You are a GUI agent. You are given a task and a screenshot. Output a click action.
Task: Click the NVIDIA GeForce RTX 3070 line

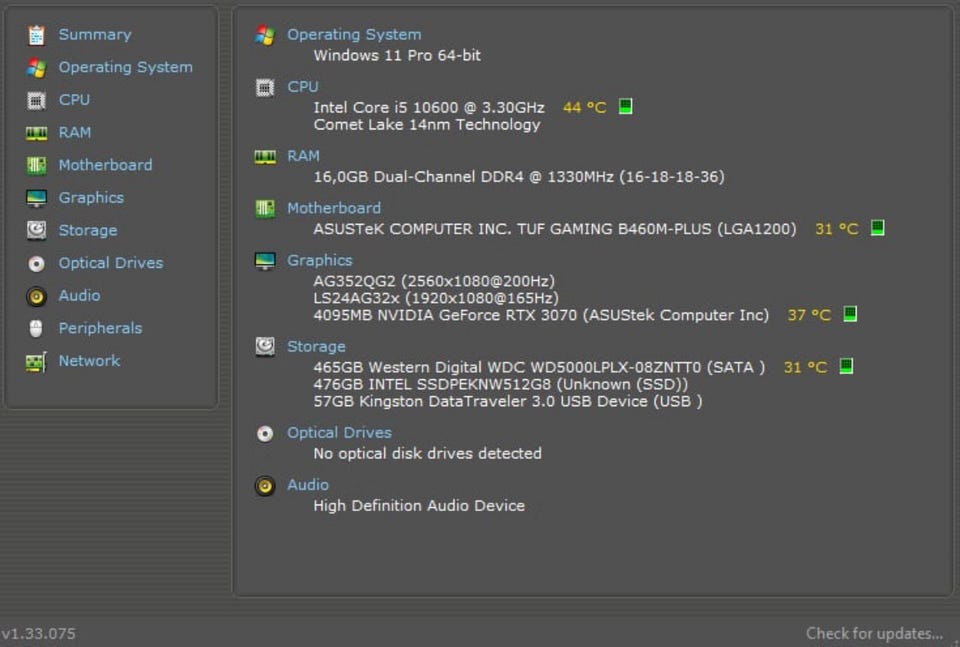tap(541, 315)
